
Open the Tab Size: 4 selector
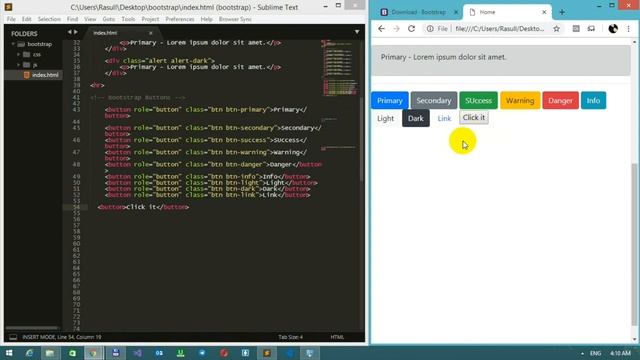(291, 337)
